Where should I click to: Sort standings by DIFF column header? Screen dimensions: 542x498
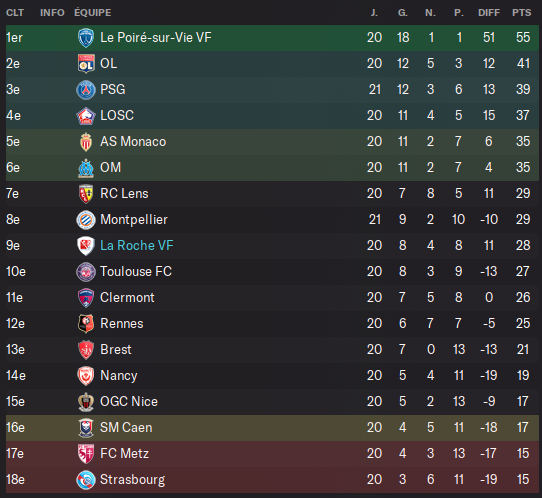[489, 13]
